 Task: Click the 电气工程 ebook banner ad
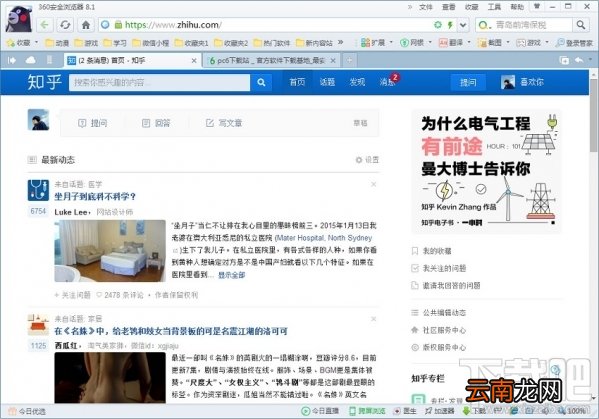pos(486,171)
